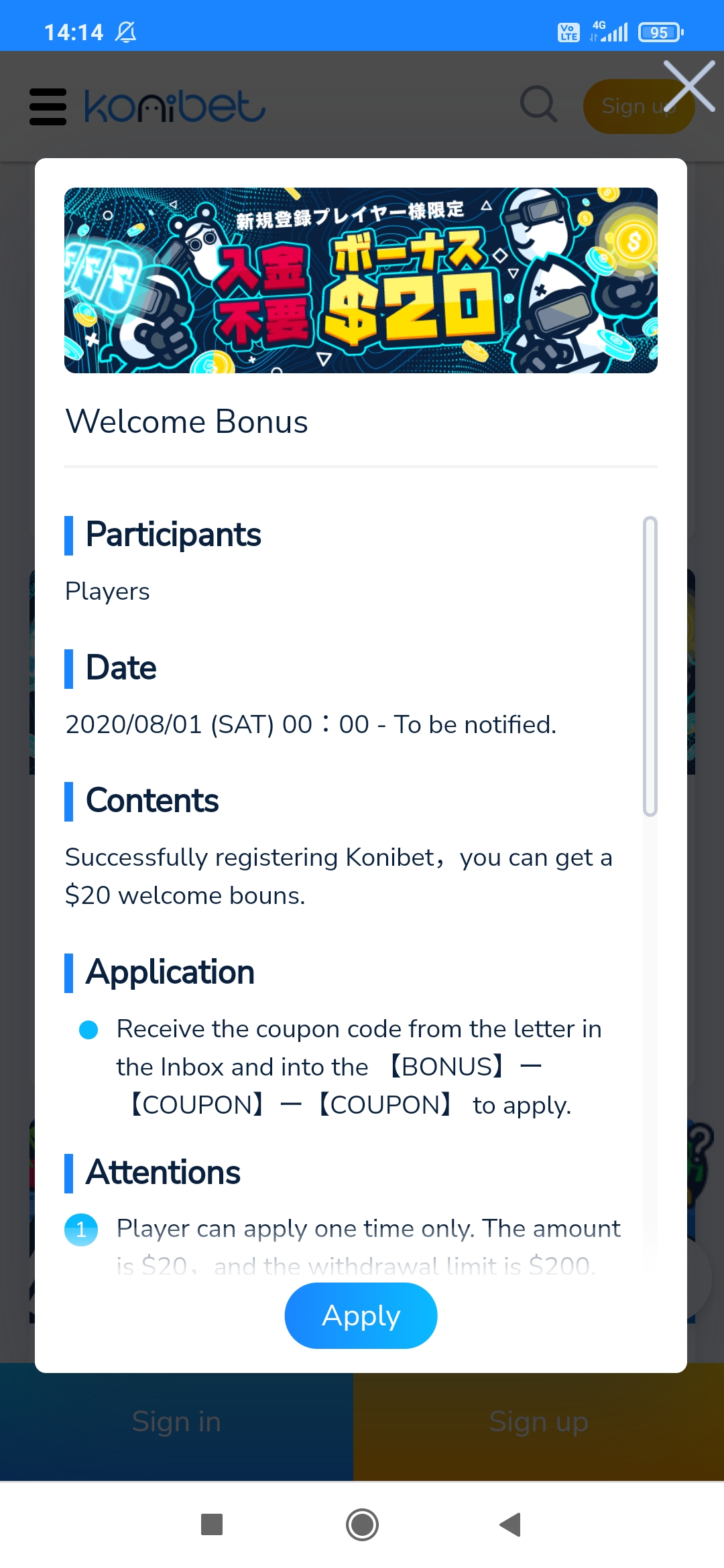This screenshot has width=724, height=1568.
Task: Click the blue Apply button
Action: tap(361, 1315)
